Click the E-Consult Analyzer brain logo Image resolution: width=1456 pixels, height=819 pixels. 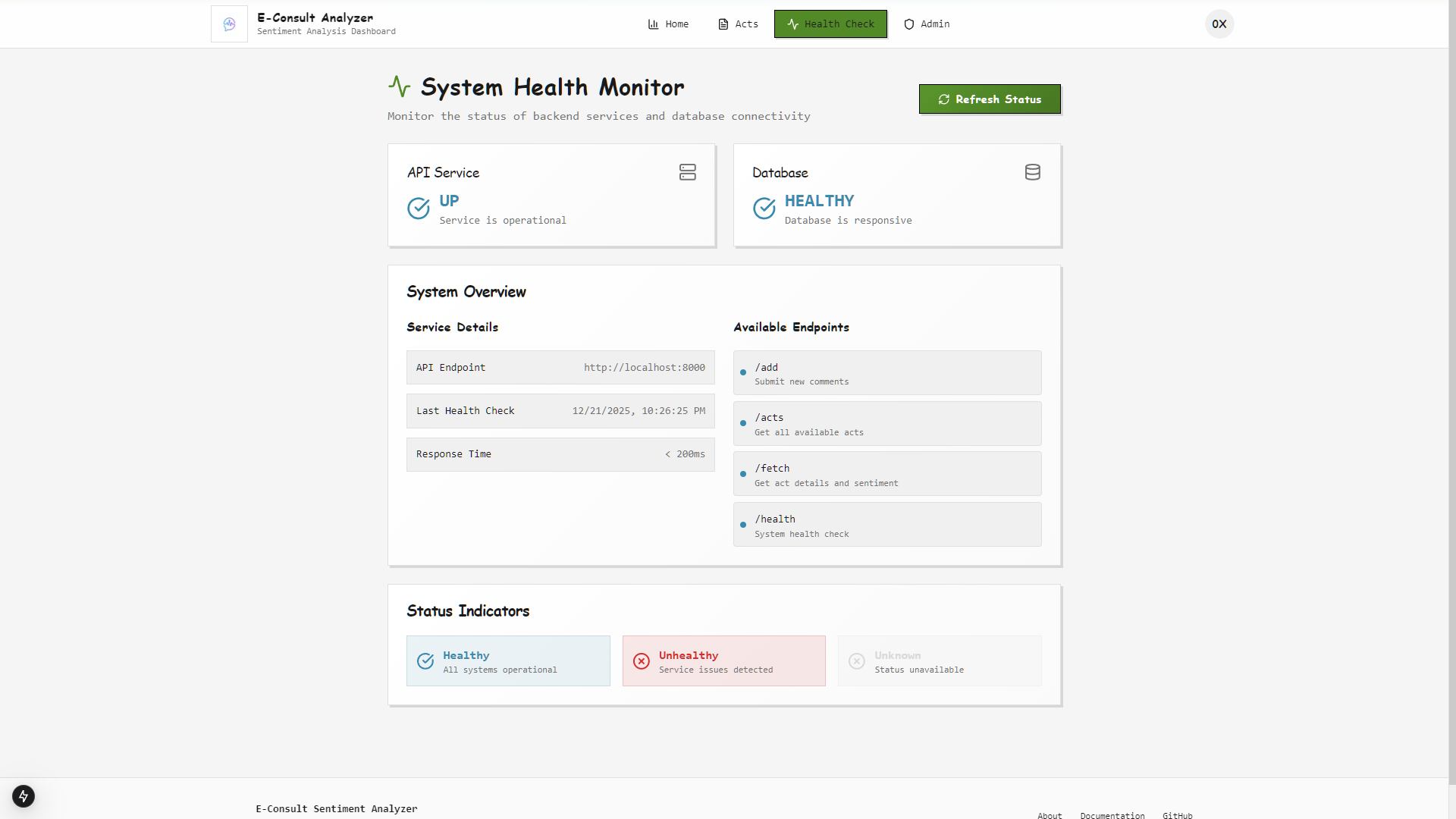pyautogui.click(x=229, y=24)
